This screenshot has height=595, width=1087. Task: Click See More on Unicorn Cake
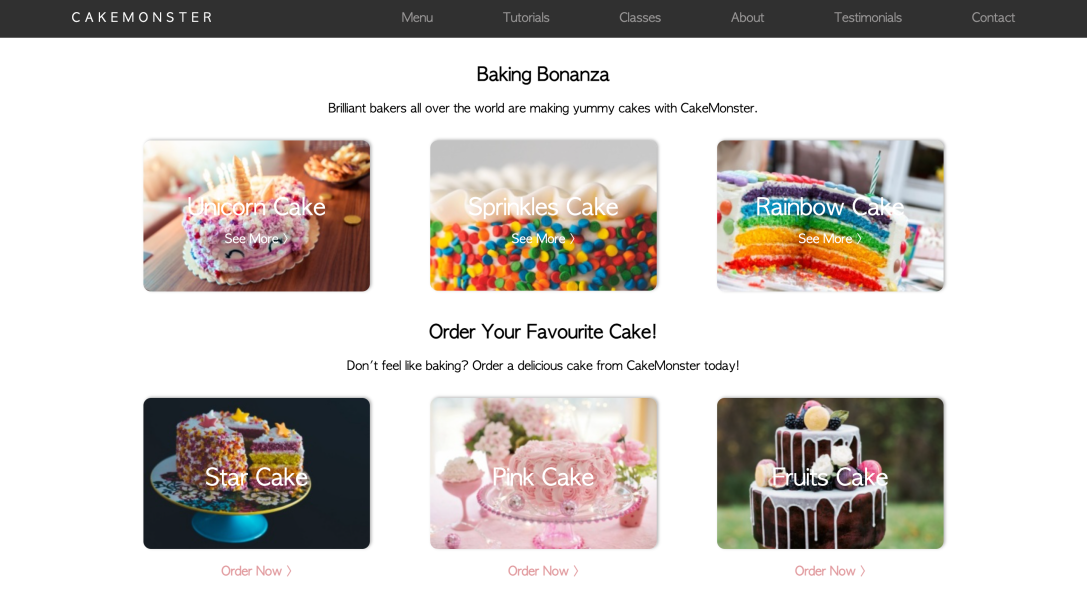[x=256, y=239]
